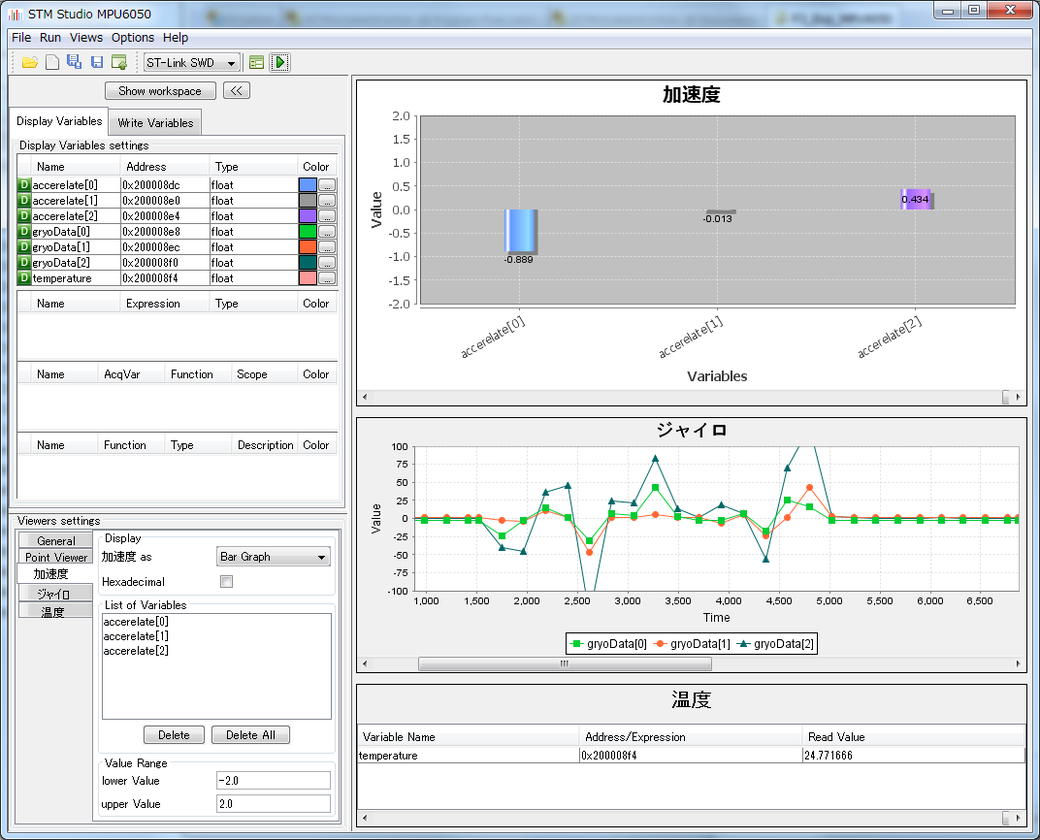
Task: Click the import/export window icon with green arrow
Action: click(x=119, y=62)
